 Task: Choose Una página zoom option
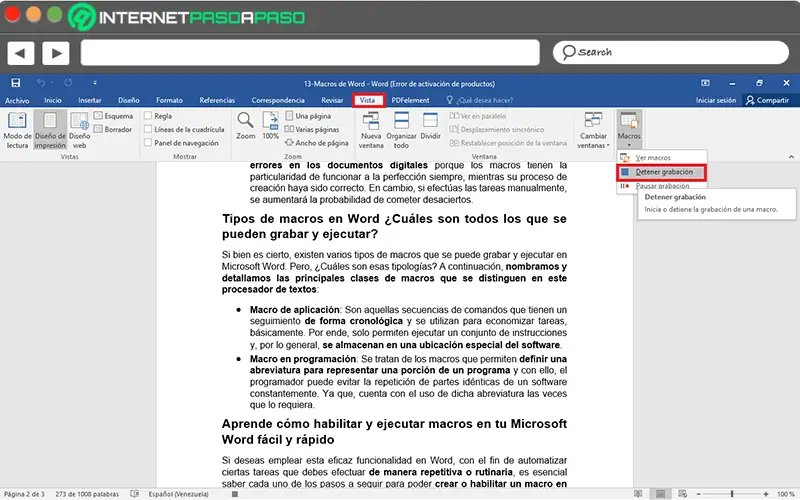(308, 116)
